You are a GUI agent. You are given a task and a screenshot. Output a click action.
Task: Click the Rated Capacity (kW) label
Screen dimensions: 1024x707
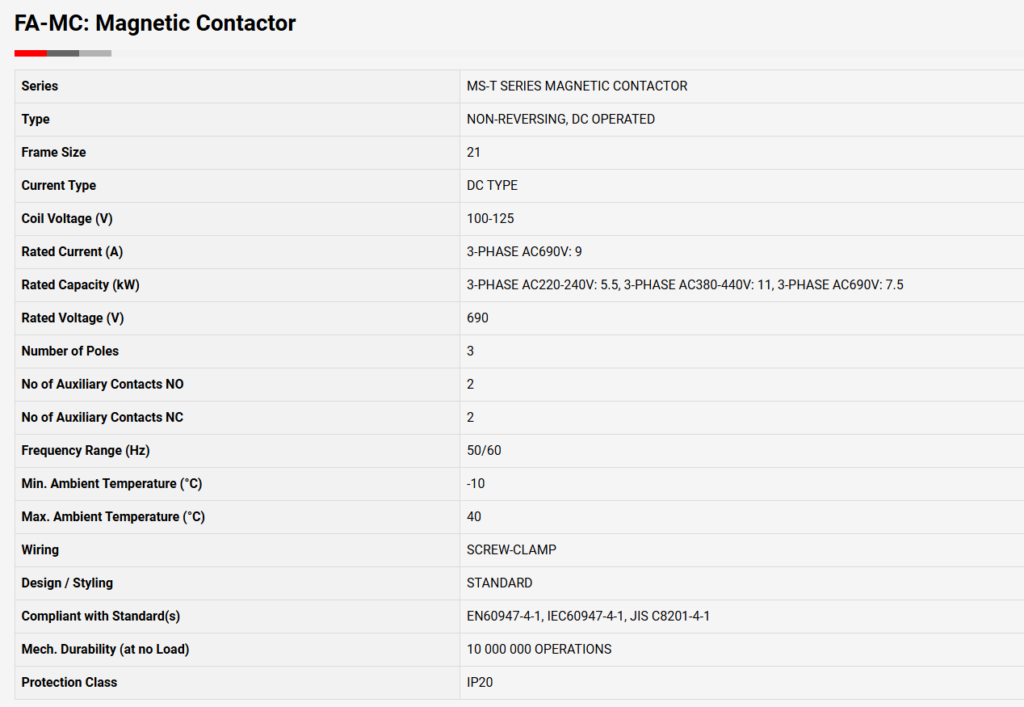[80, 285]
